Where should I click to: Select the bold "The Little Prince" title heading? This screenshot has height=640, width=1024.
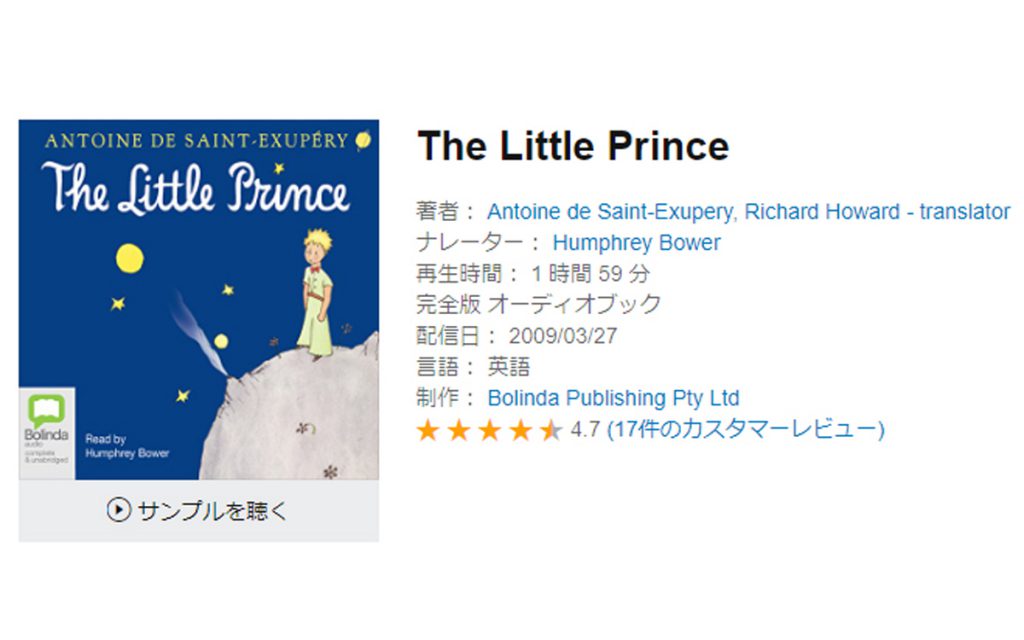573,147
